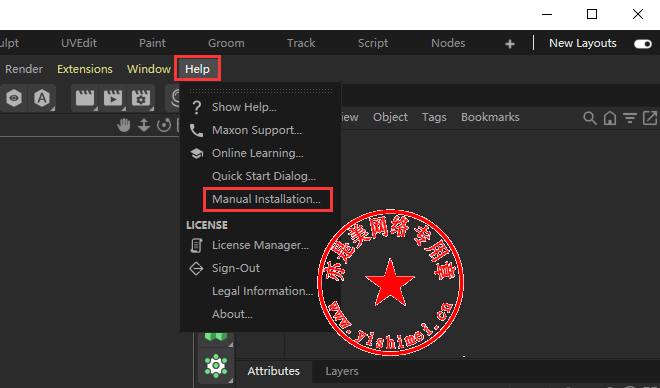The height and width of the screenshot is (388, 660).
Task: Open Bookmarks menu in Object Manager
Action: pos(490,117)
